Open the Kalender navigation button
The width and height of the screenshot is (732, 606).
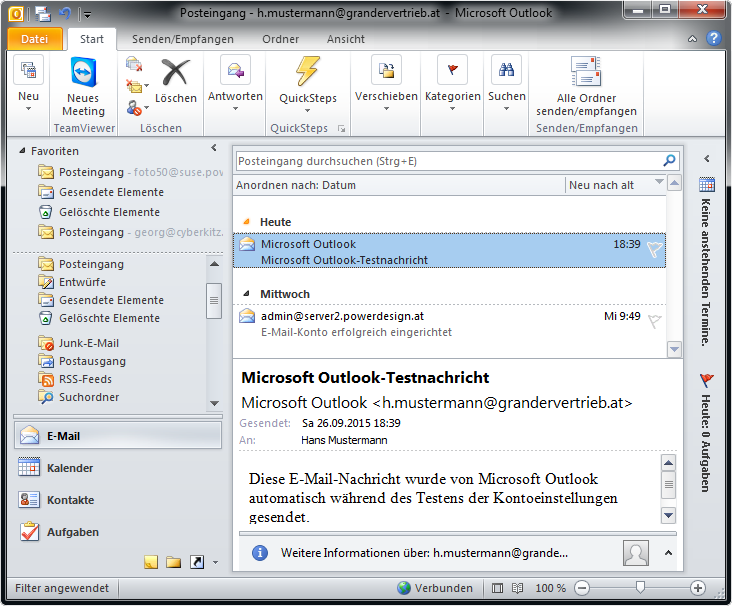coord(70,468)
